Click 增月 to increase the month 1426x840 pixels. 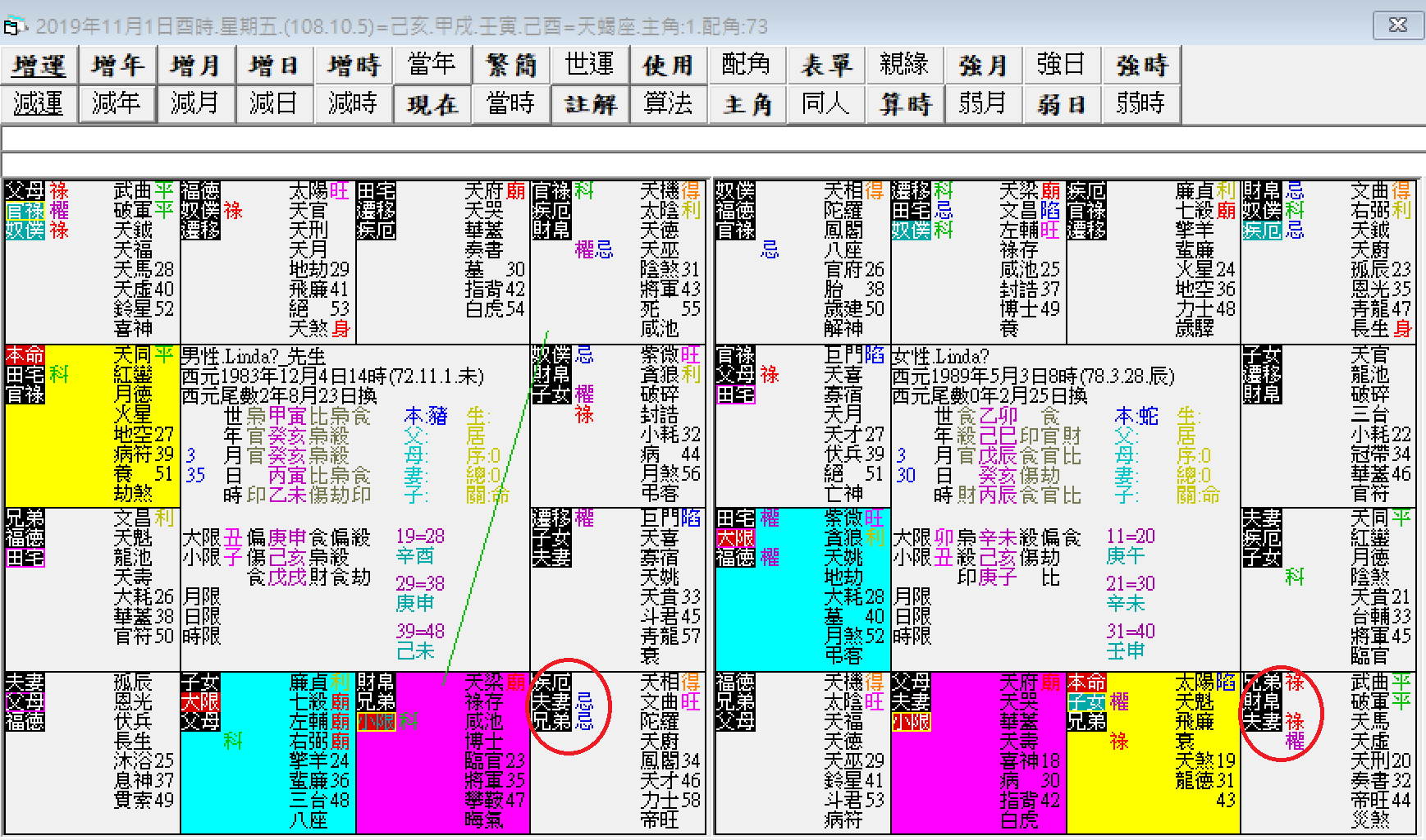point(196,66)
